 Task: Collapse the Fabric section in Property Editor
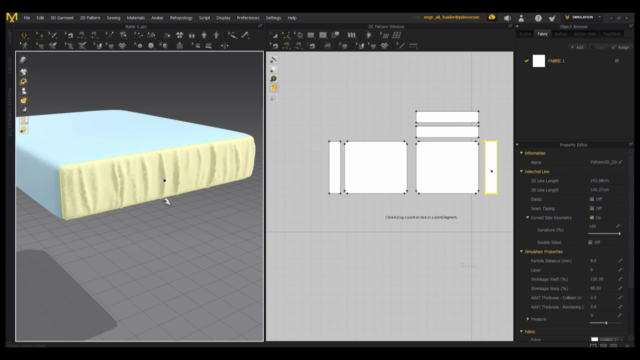tap(521, 331)
